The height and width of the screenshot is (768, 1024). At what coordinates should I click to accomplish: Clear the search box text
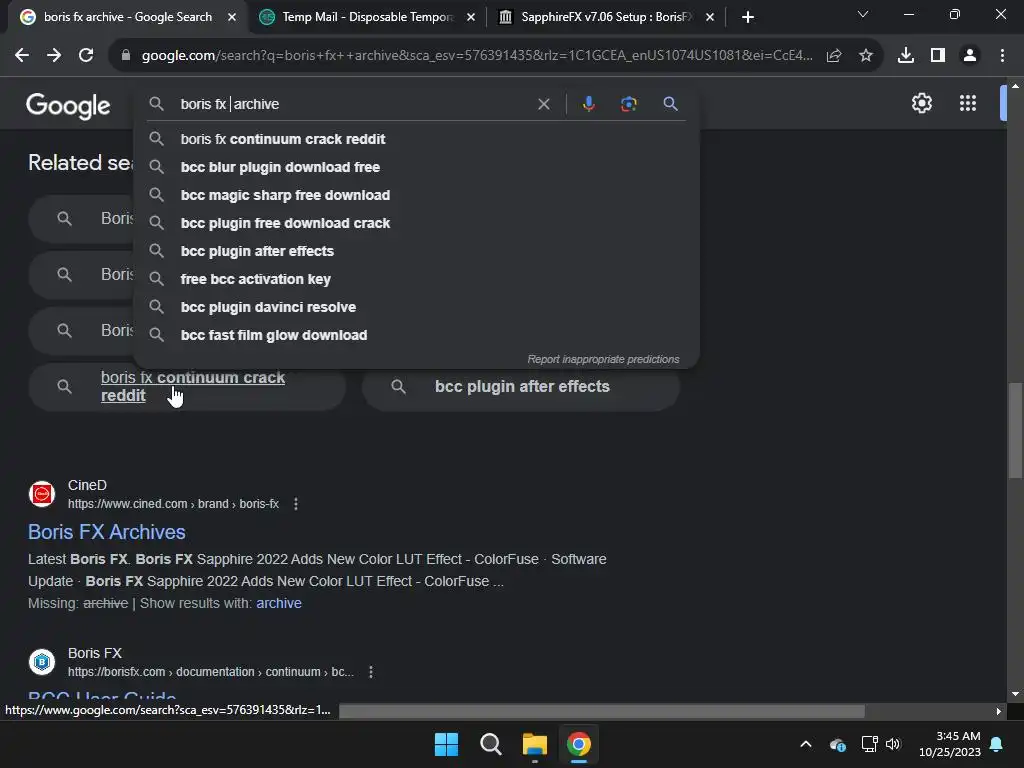(x=543, y=104)
